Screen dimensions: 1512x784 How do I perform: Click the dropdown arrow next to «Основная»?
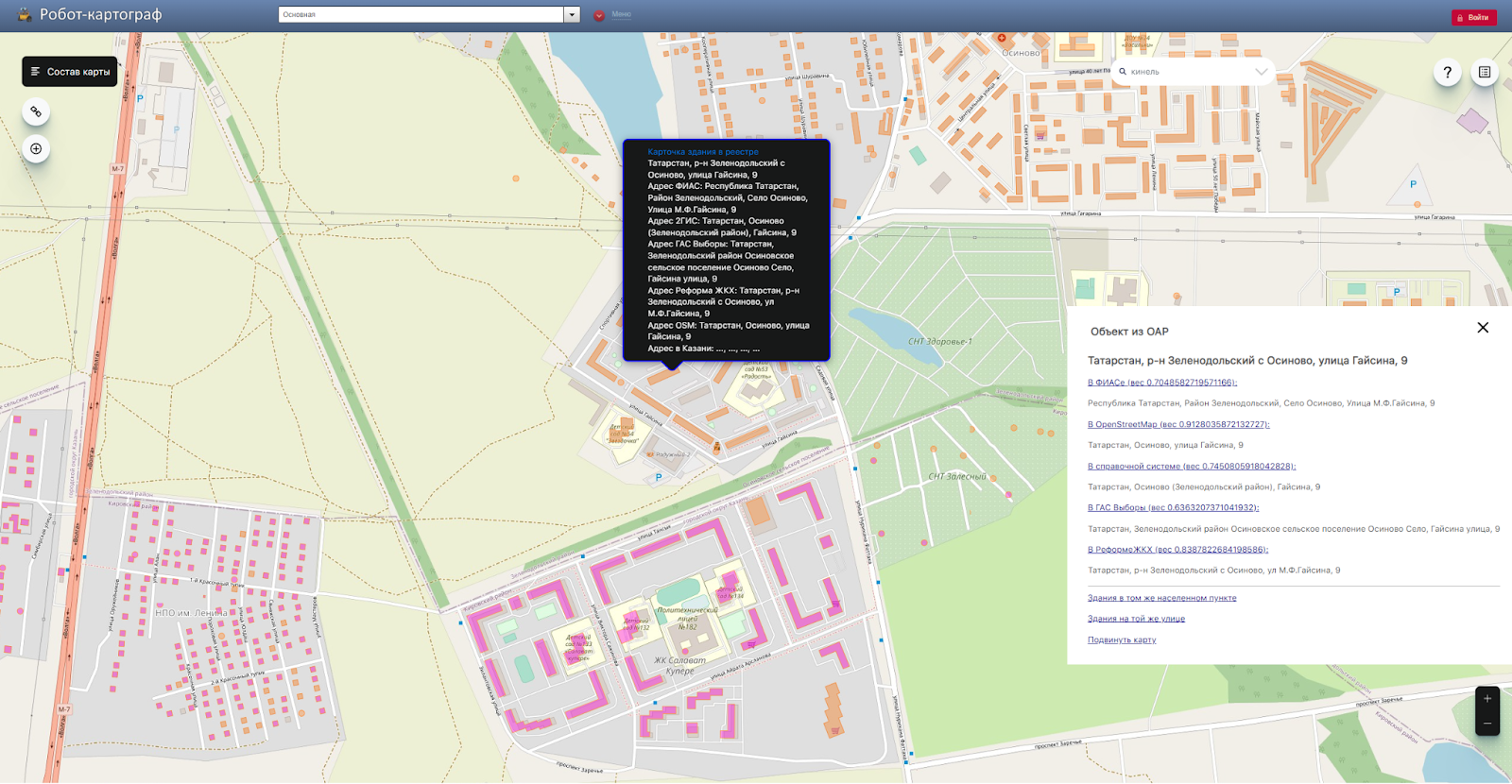coord(572,14)
